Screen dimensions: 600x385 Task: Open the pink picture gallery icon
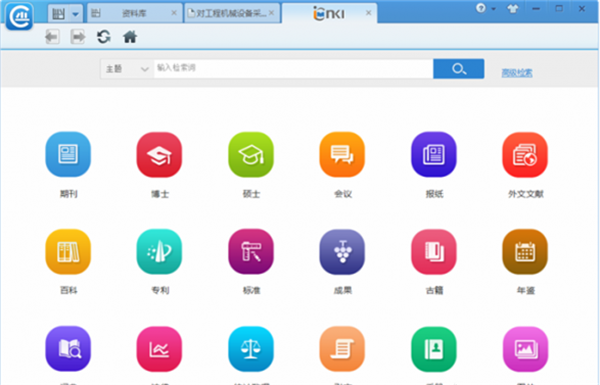pos(525,349)
